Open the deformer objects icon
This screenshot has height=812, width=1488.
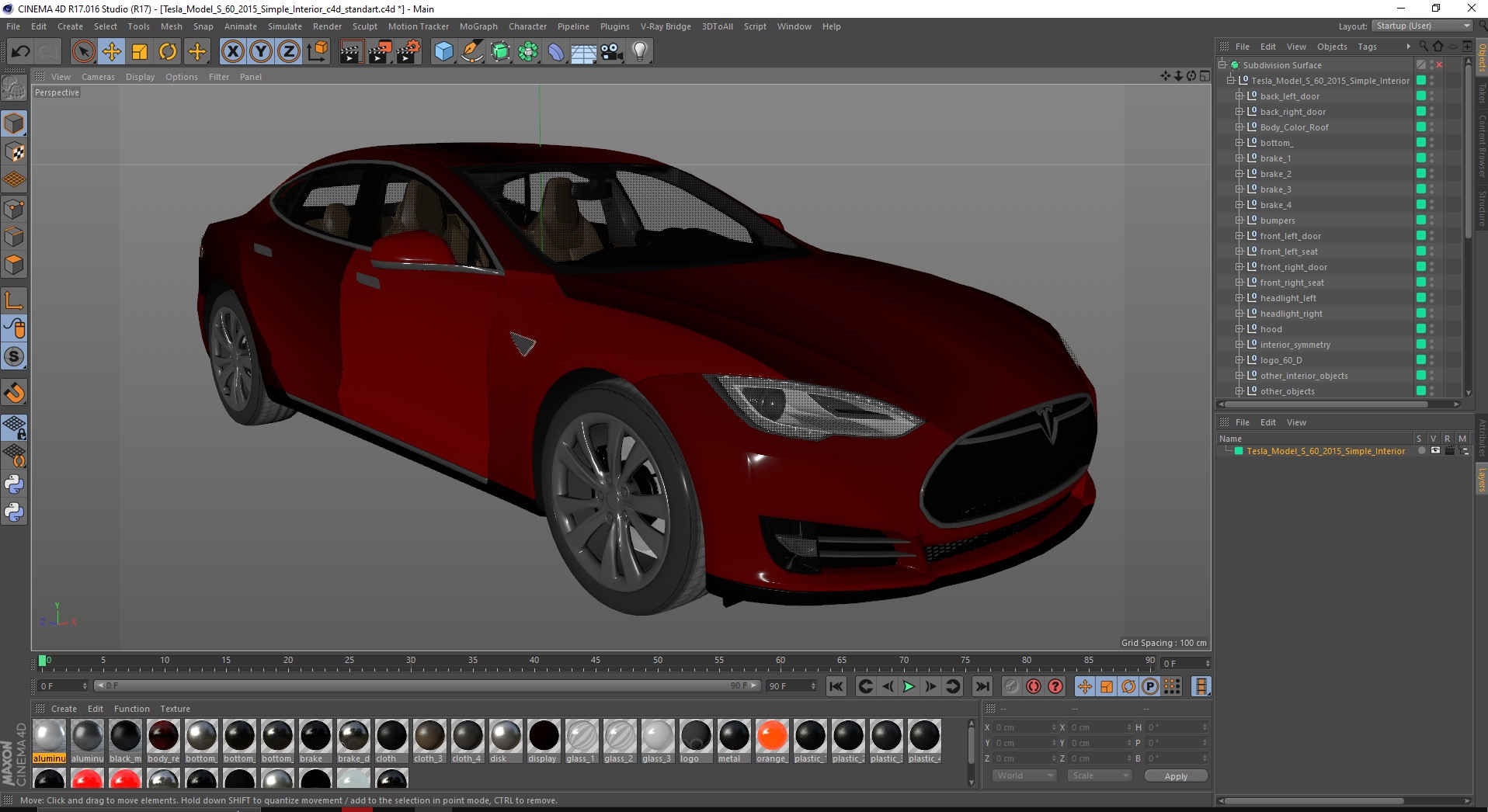[556, 52]
